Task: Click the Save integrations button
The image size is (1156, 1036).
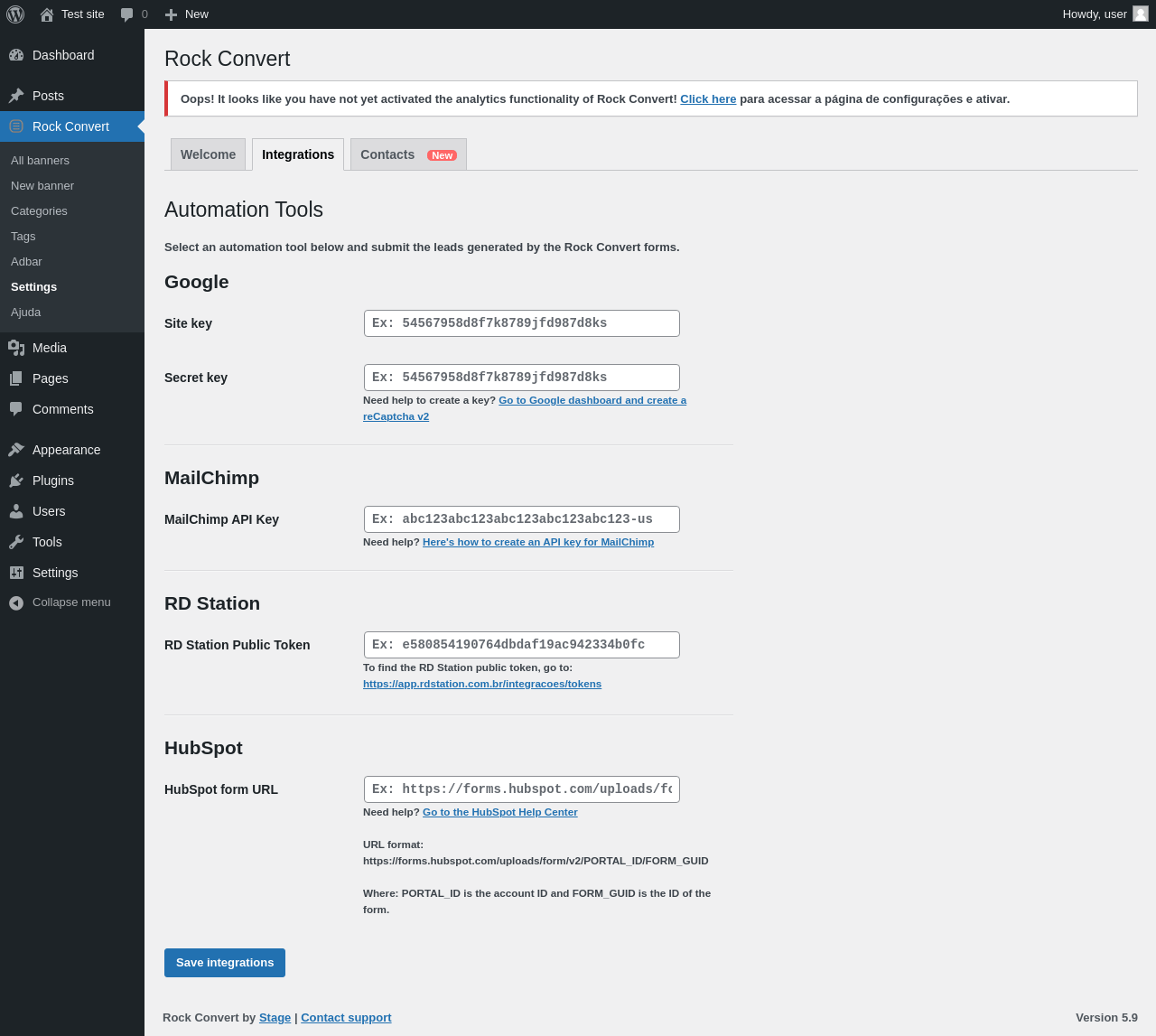Action: coord(225,963)
